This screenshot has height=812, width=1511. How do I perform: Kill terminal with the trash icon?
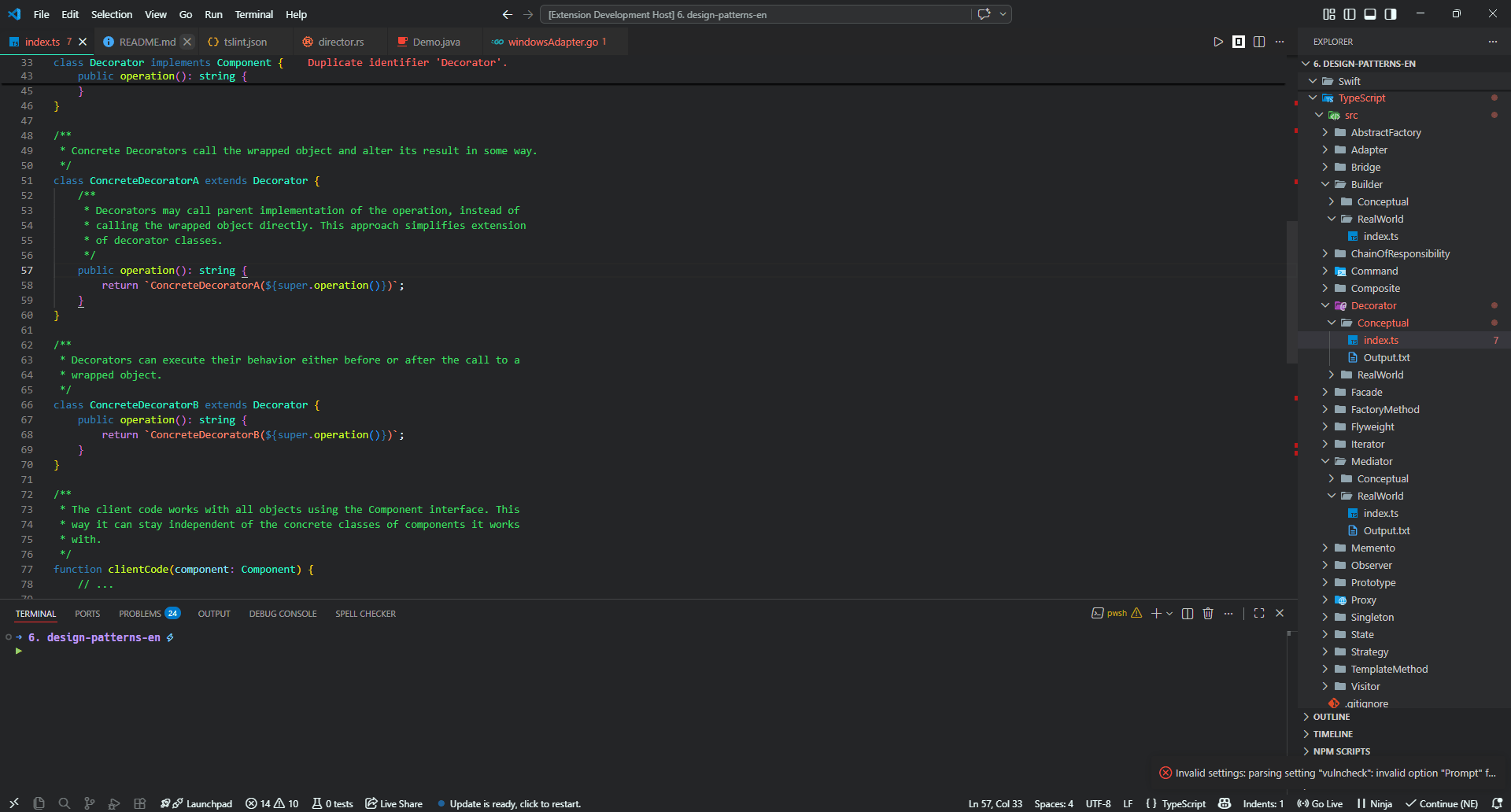(x=1208, y=613)
